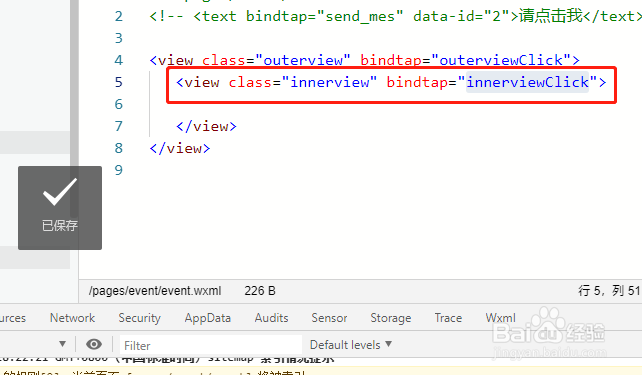The height and width of the screenshot is (375, 642).
Task: Click the 行 5, 列 51 cursor position
Action: 609,291
